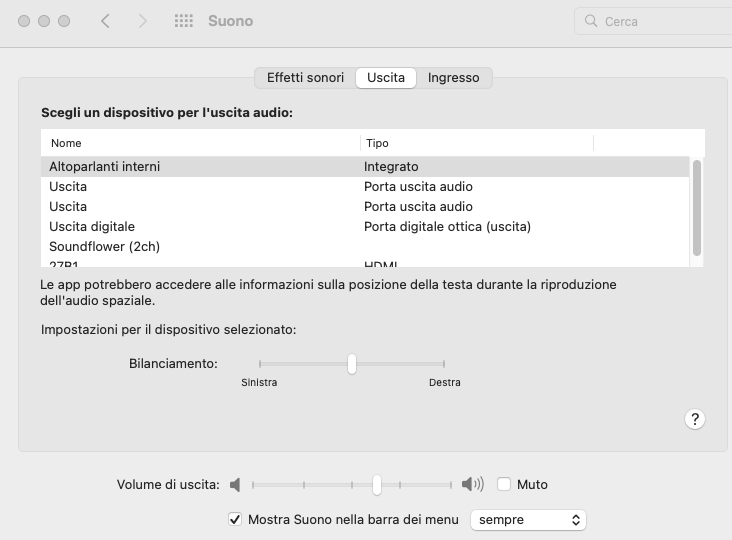Viewport: 732px width, 540px height.
Task: Select Altoparlanti interni output device
Action: pyautogui.click(x=365, y=167)
